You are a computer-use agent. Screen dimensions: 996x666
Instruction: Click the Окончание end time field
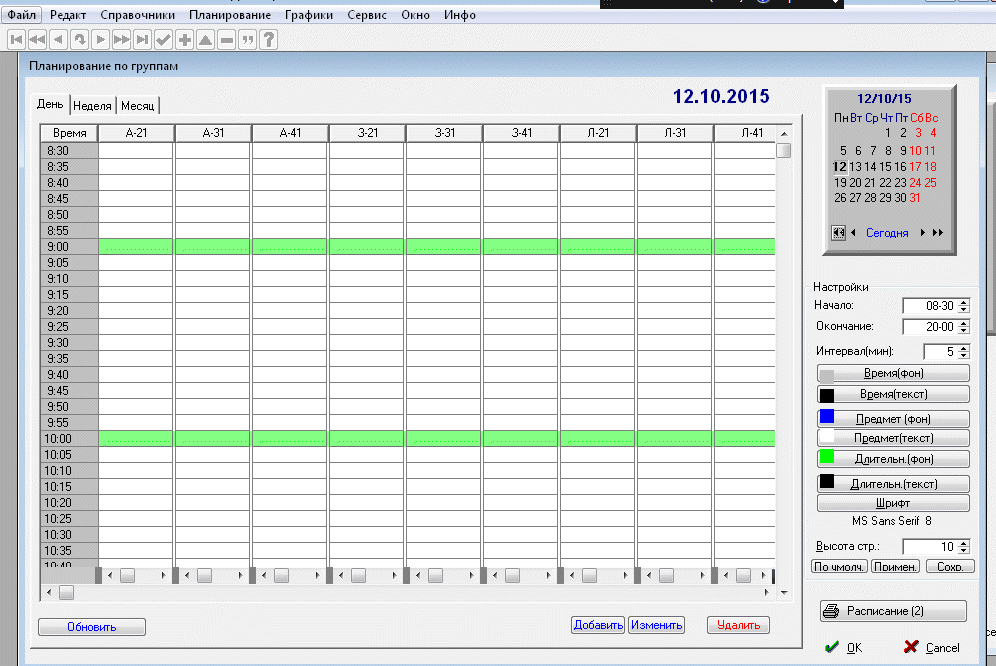(930, 327)
